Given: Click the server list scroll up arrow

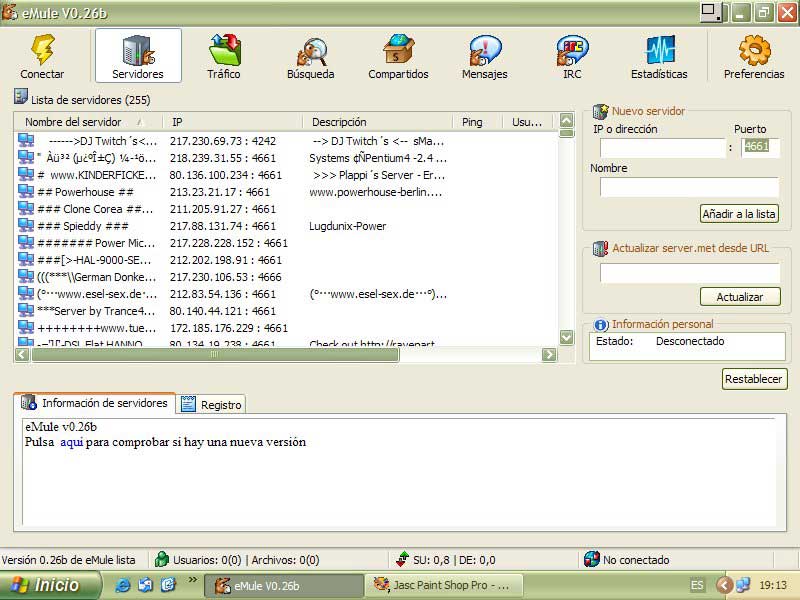Looking at the screenshot, I should [x=566, y=120].
